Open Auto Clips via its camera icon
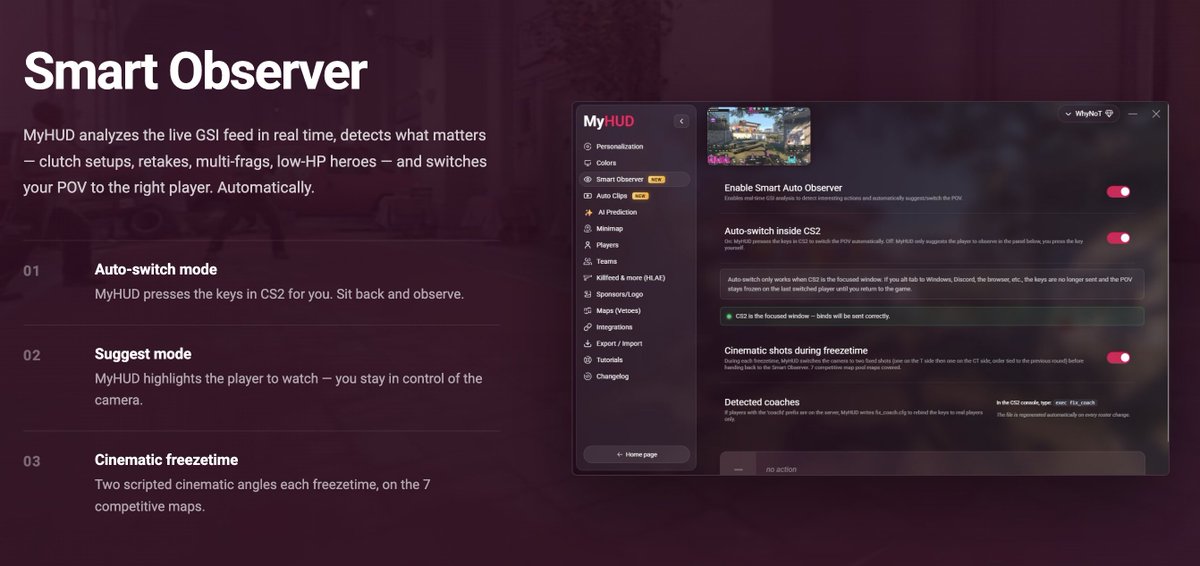Image resolution: width=1200 pixels, height=566 pixels. (x=588, y=196)
